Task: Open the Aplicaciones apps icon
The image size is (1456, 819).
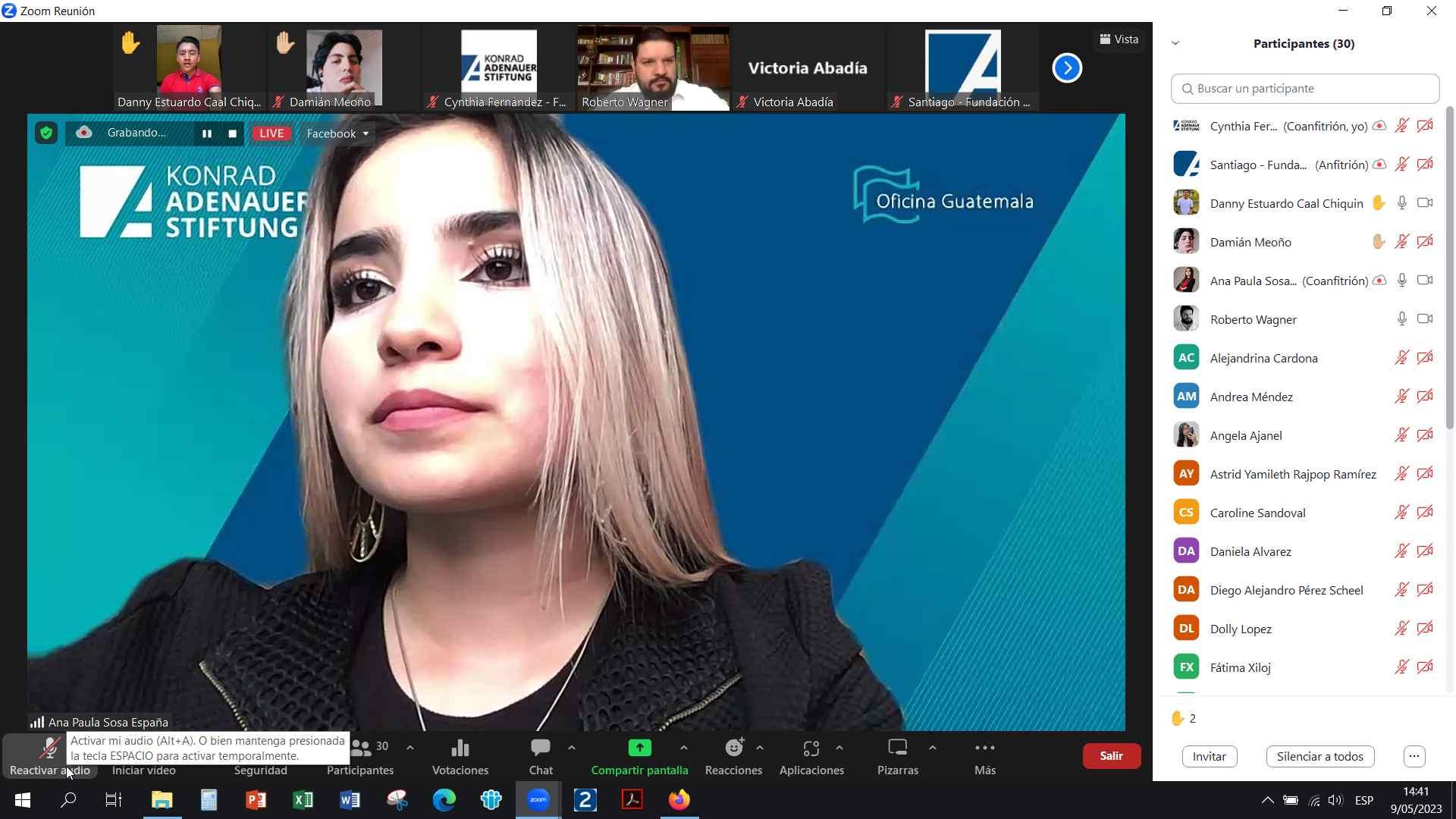Action: 811,749
